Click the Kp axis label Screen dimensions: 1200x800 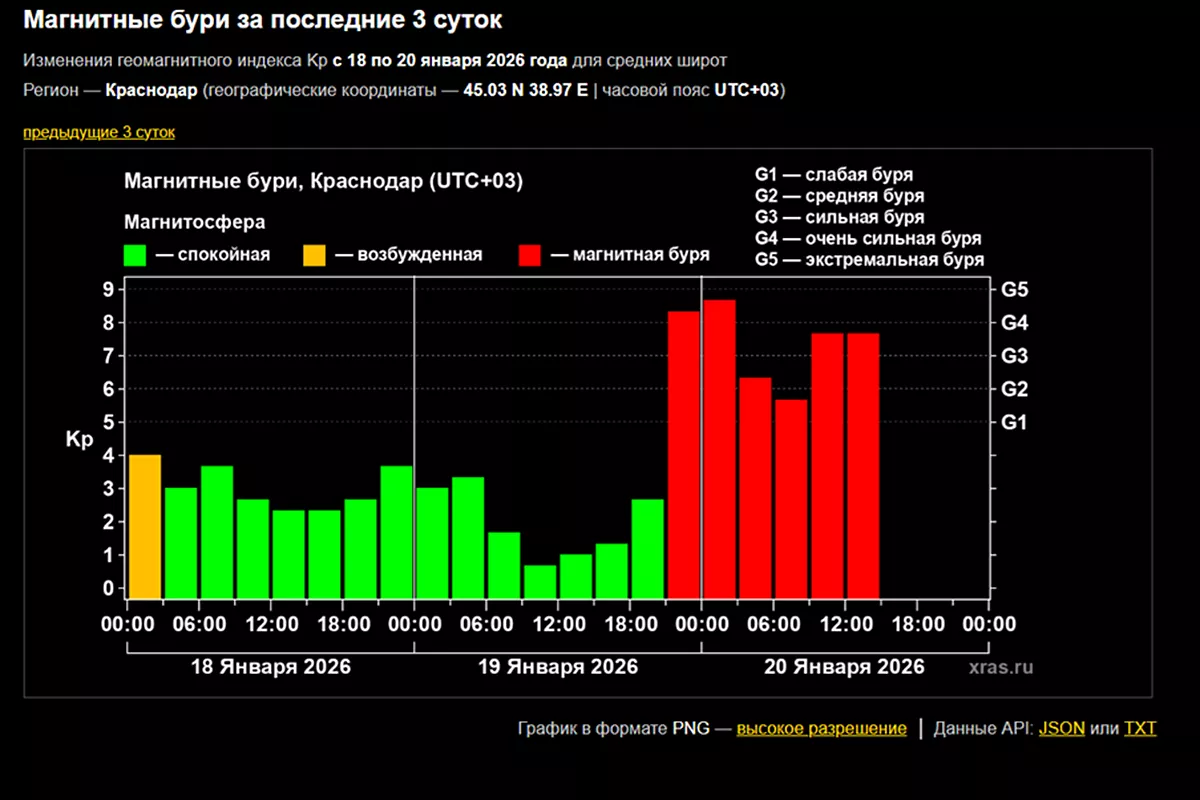79,440
